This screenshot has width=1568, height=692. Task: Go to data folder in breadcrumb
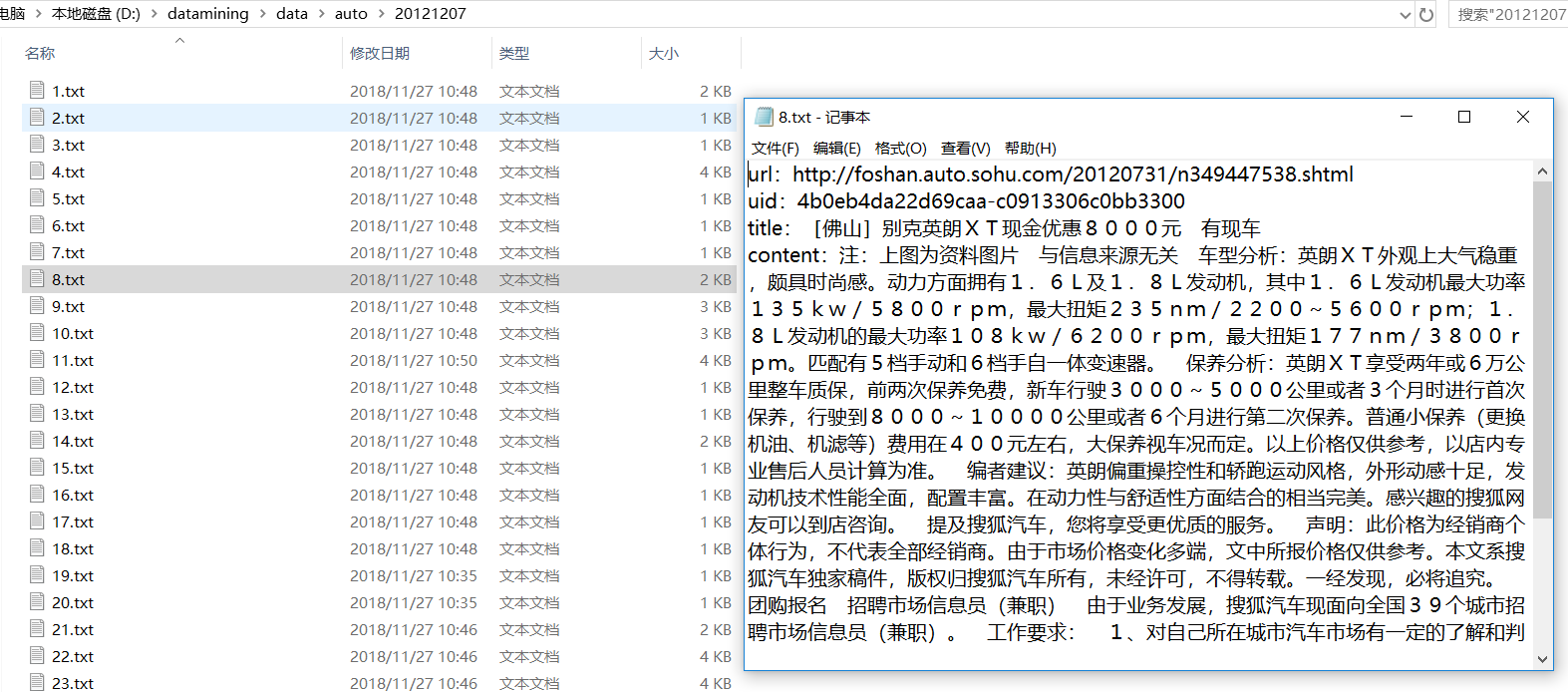(292, 14)
